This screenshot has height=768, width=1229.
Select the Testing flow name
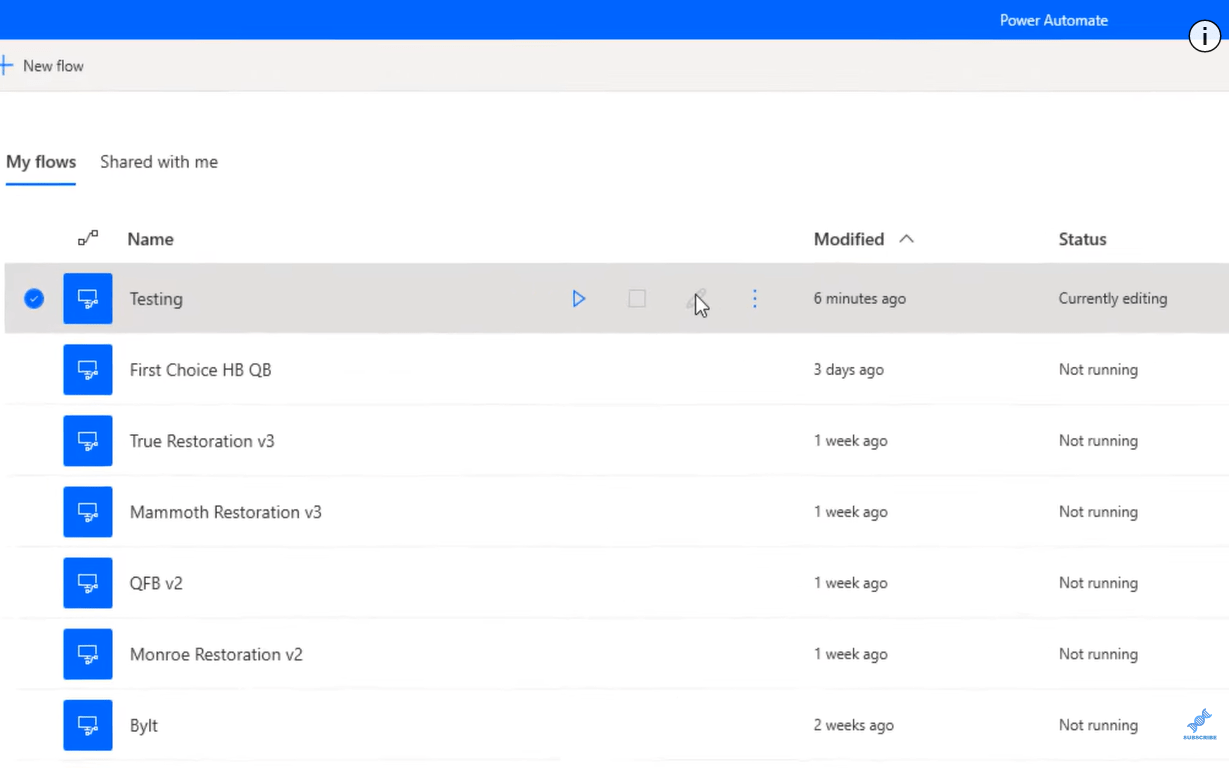click(156, 299)
